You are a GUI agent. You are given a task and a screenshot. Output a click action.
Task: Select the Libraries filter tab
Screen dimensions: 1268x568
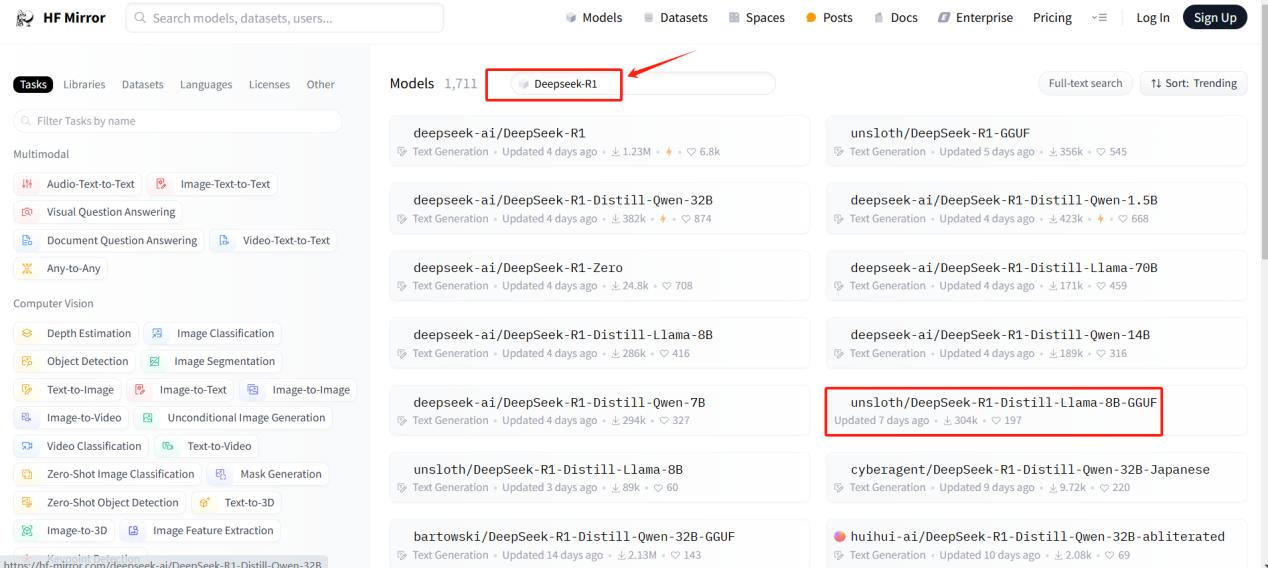84,85
